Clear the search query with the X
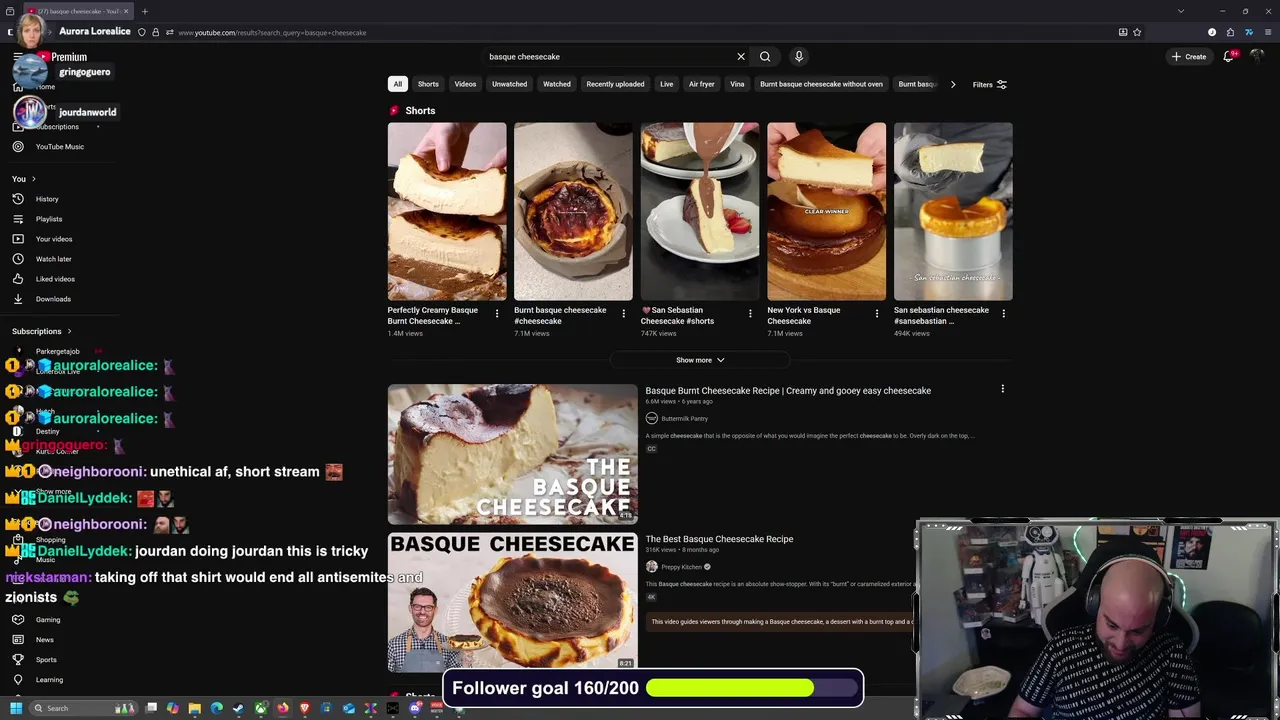 click(x=741, y=57)
